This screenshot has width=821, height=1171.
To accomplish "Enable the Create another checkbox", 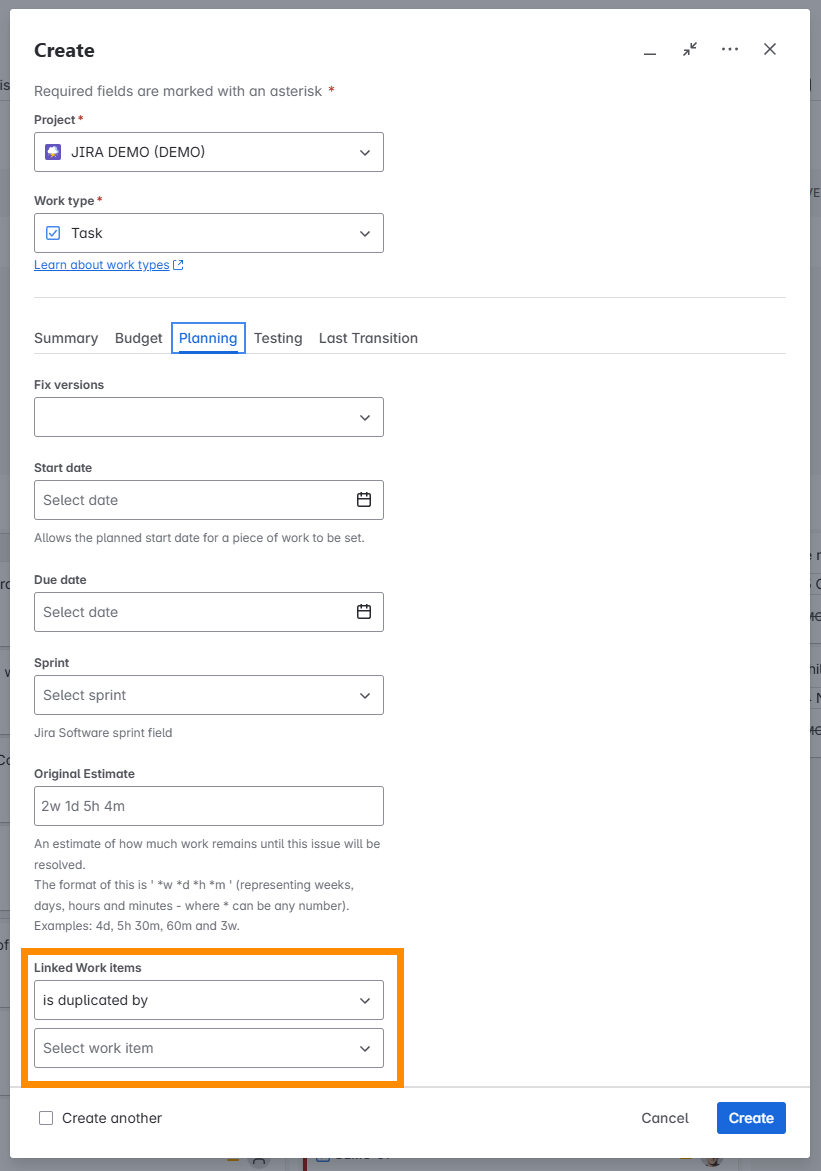I will [x=44, y=1118].
